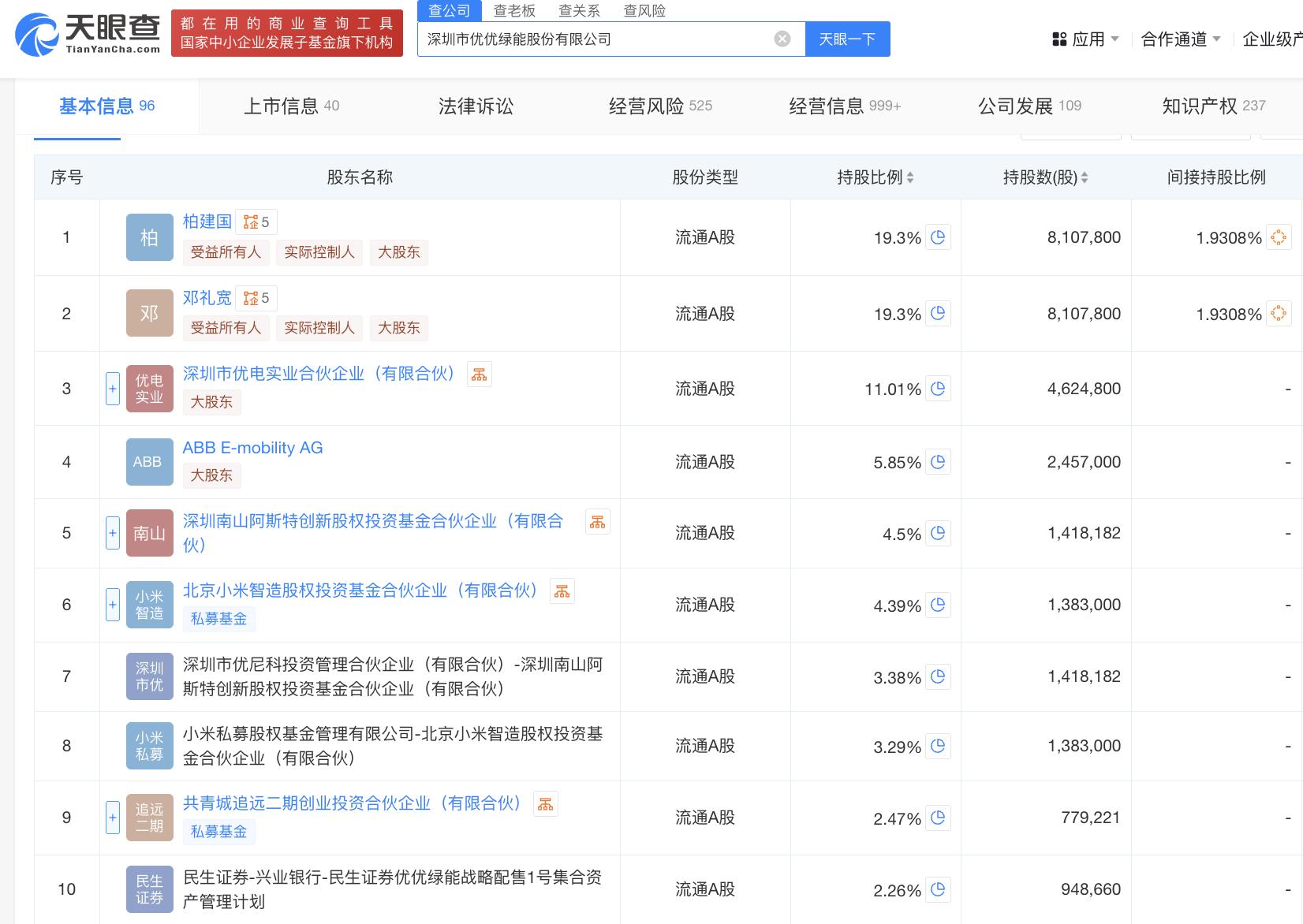Image resolution: width=1303 pixels, height=924 pixels.
Task: Open pie chart icon next to 2.47%
Action: [x=938, y=818]
